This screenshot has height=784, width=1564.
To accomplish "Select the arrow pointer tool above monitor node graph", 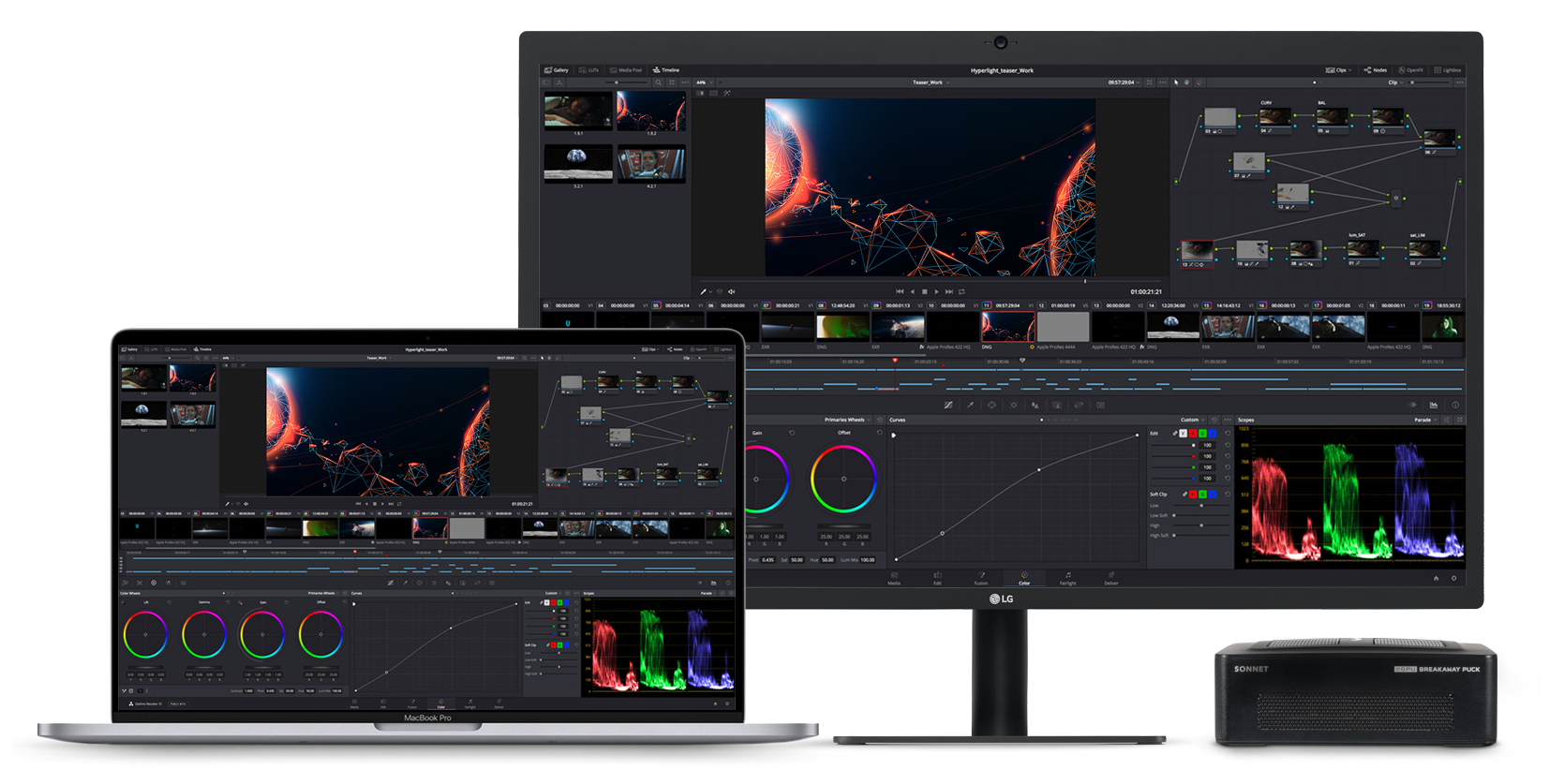I will click(1176, 82).
